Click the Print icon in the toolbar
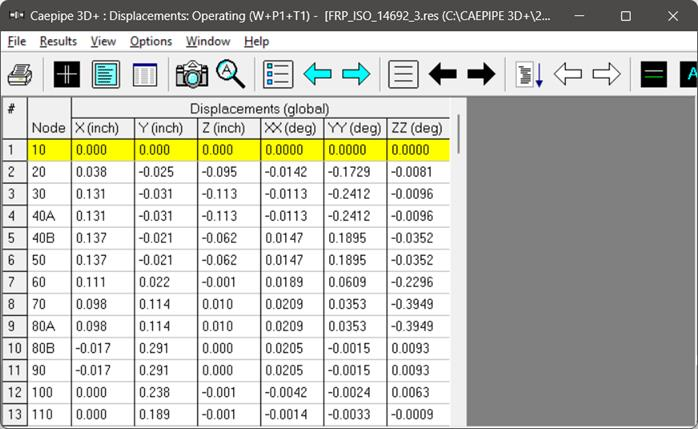 coord(21,74)
